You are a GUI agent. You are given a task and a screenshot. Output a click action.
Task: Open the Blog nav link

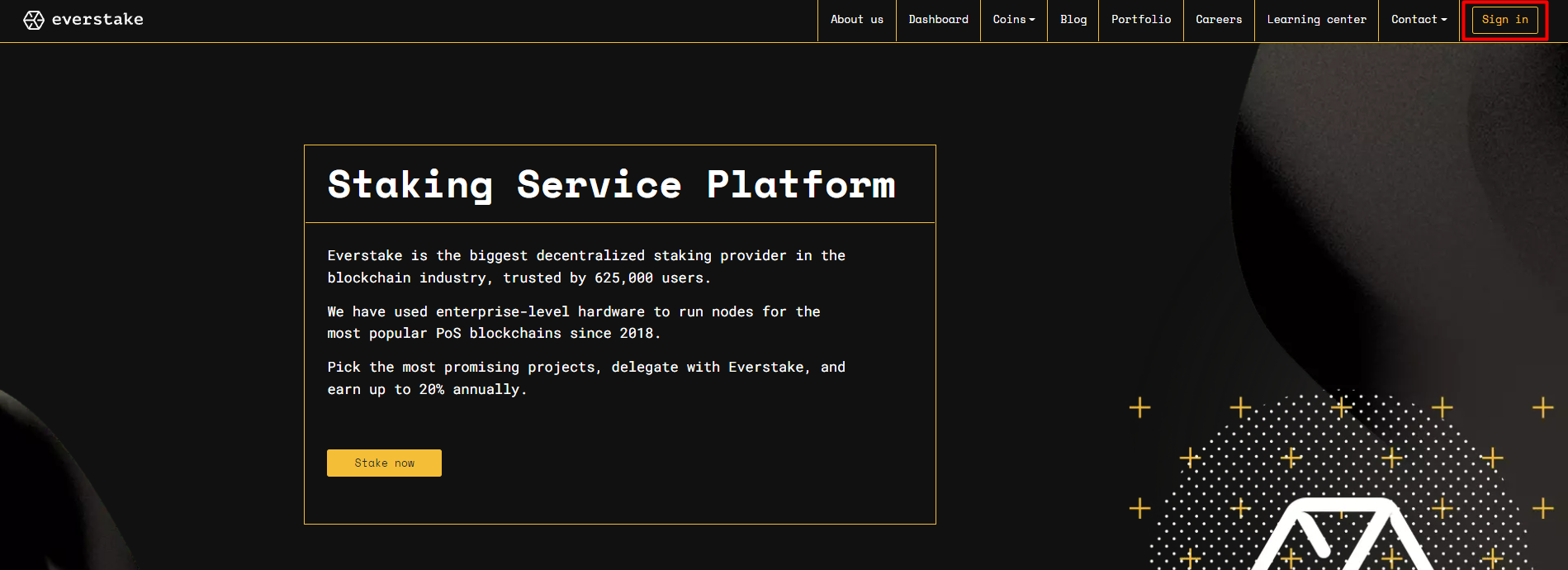[1073, 20]
